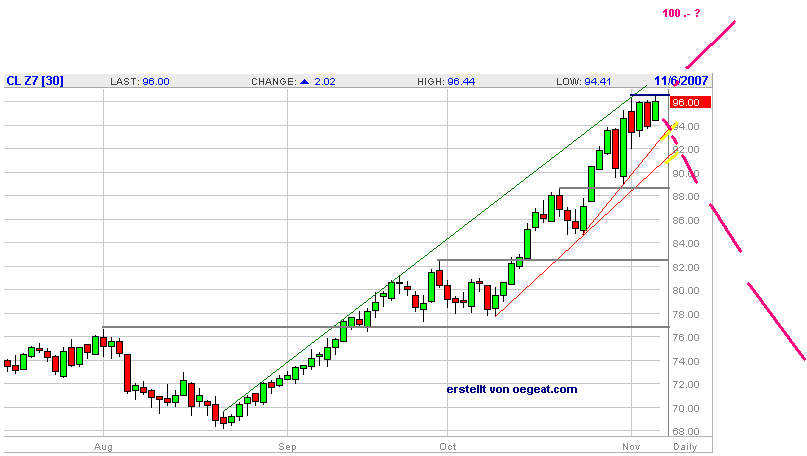Click the CL Z7 [30] symbol label
The image size is (807, 456).
click(x=34, y=81)
